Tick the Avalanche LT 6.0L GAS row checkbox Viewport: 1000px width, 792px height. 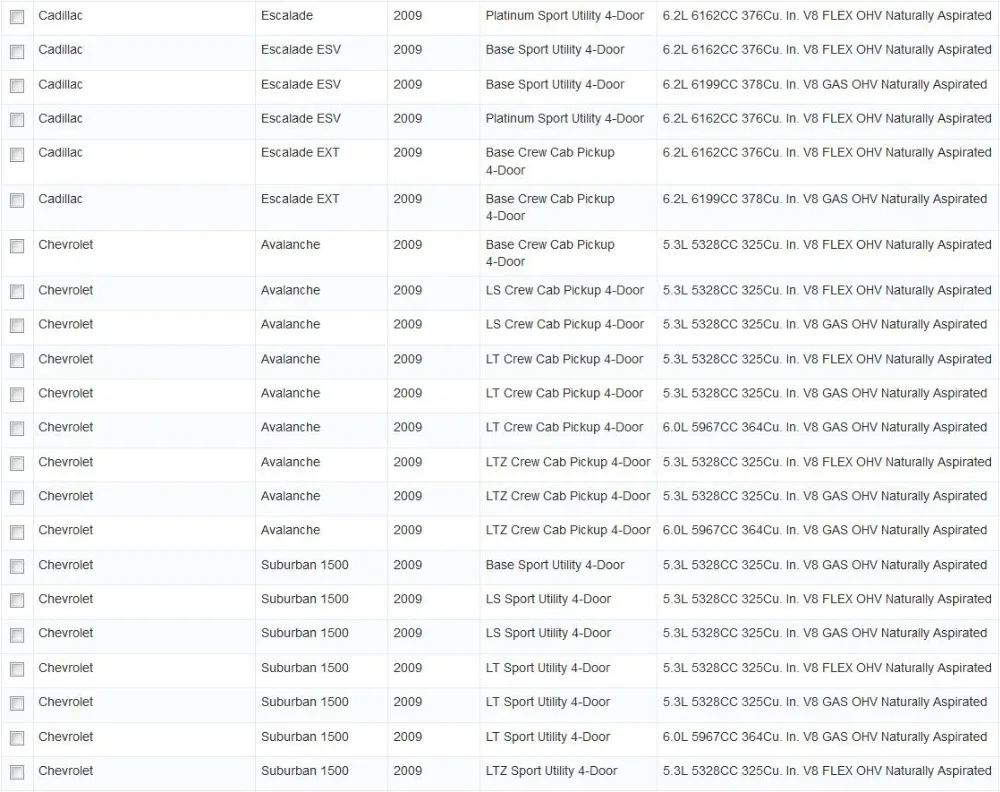(17, 429)
